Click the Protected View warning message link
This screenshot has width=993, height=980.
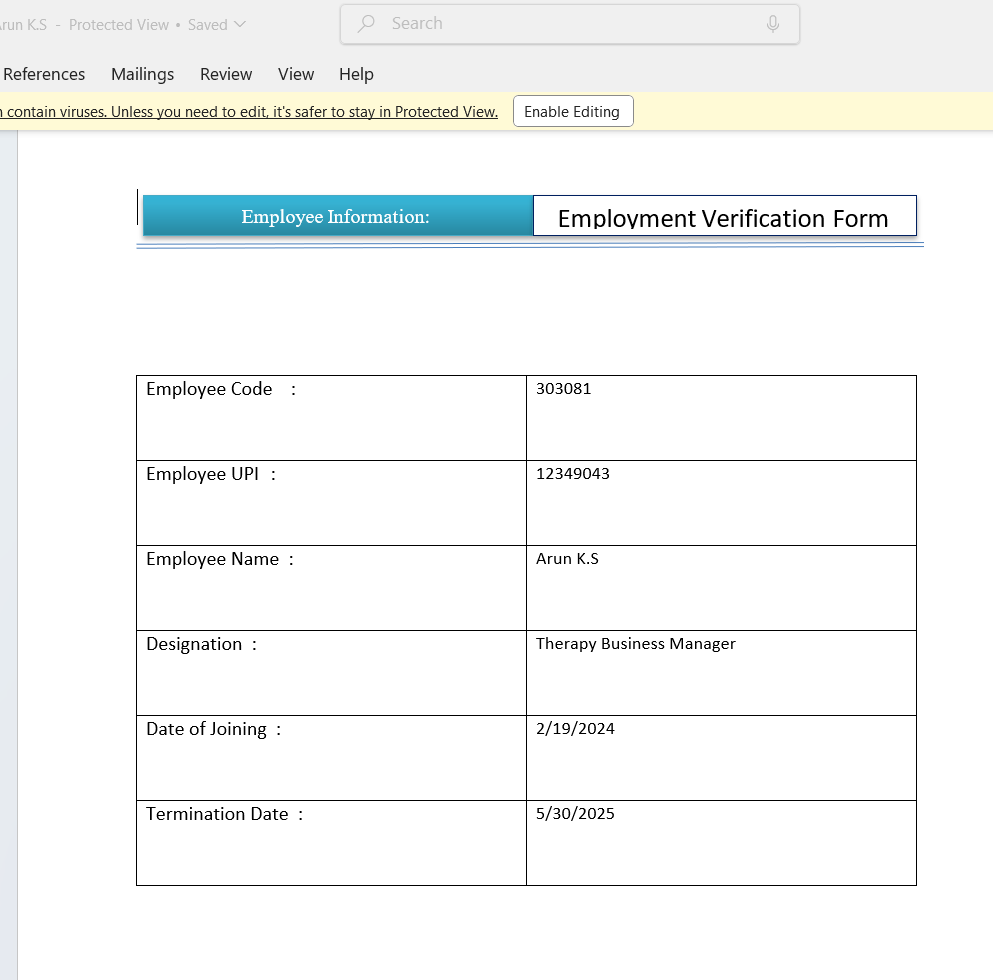250,112
